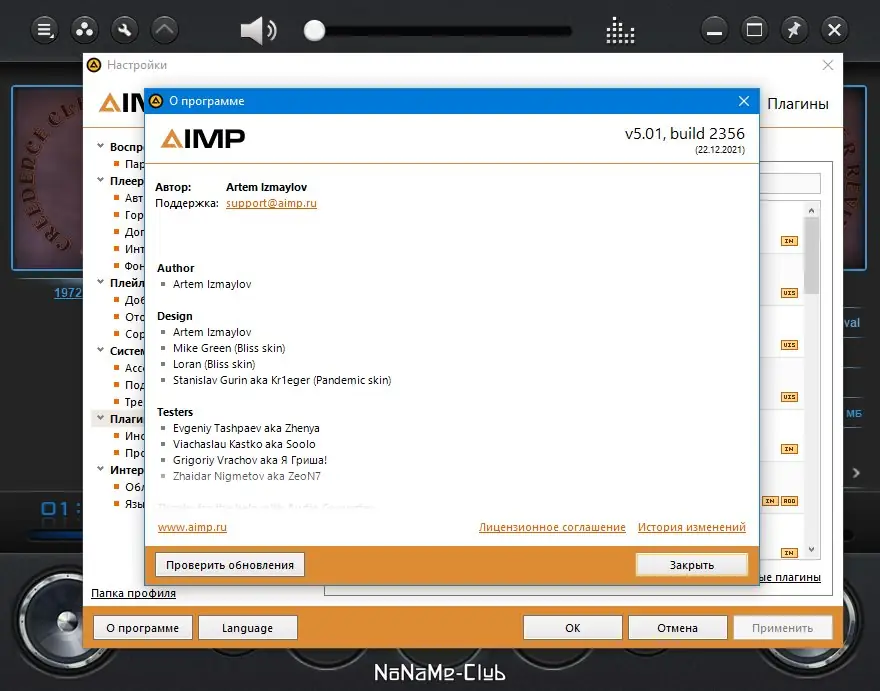
Task: Open Лицензионное соглашение link
Action: 552,527
